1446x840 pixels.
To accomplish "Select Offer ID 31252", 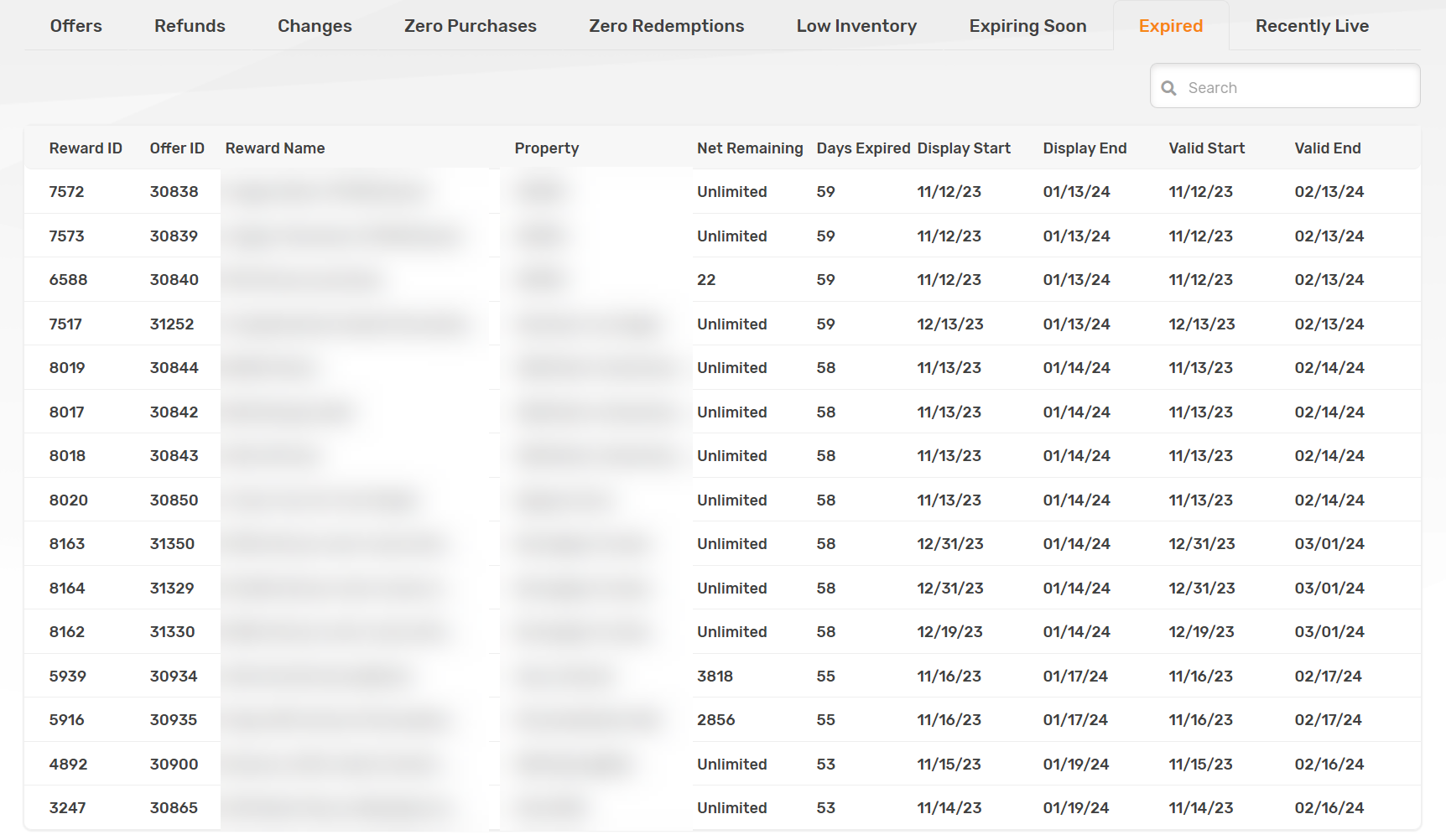I will pyautogui.click(x=172, y=324).
